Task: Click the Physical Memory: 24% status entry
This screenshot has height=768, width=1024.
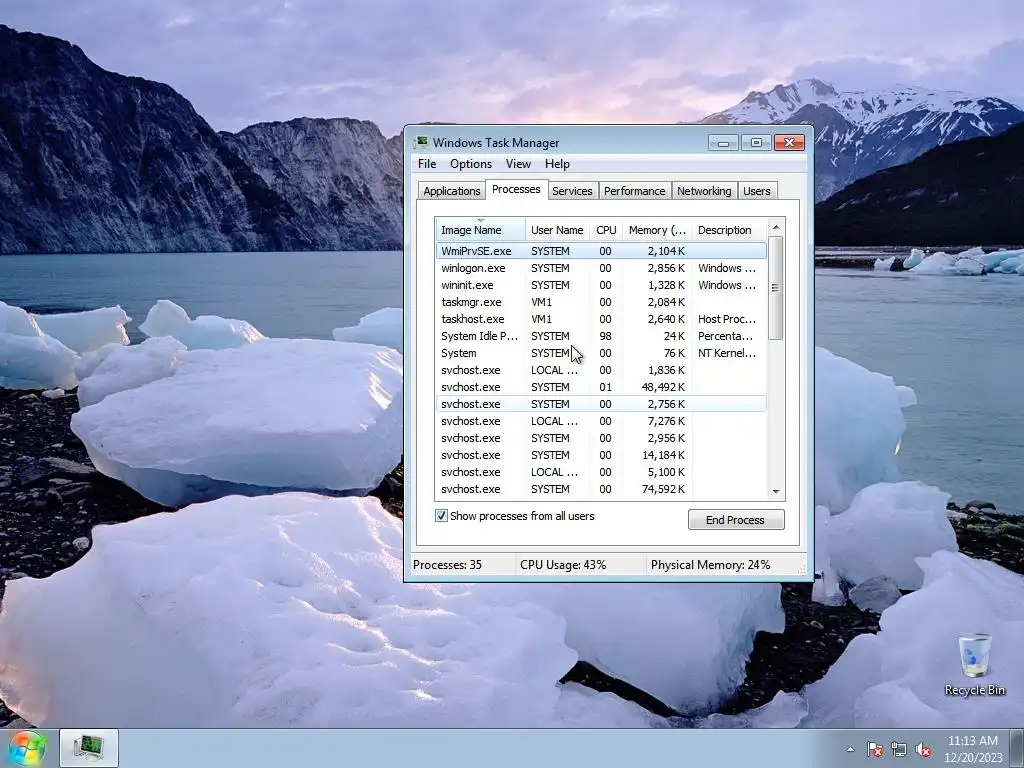Action: coord(711,565)
